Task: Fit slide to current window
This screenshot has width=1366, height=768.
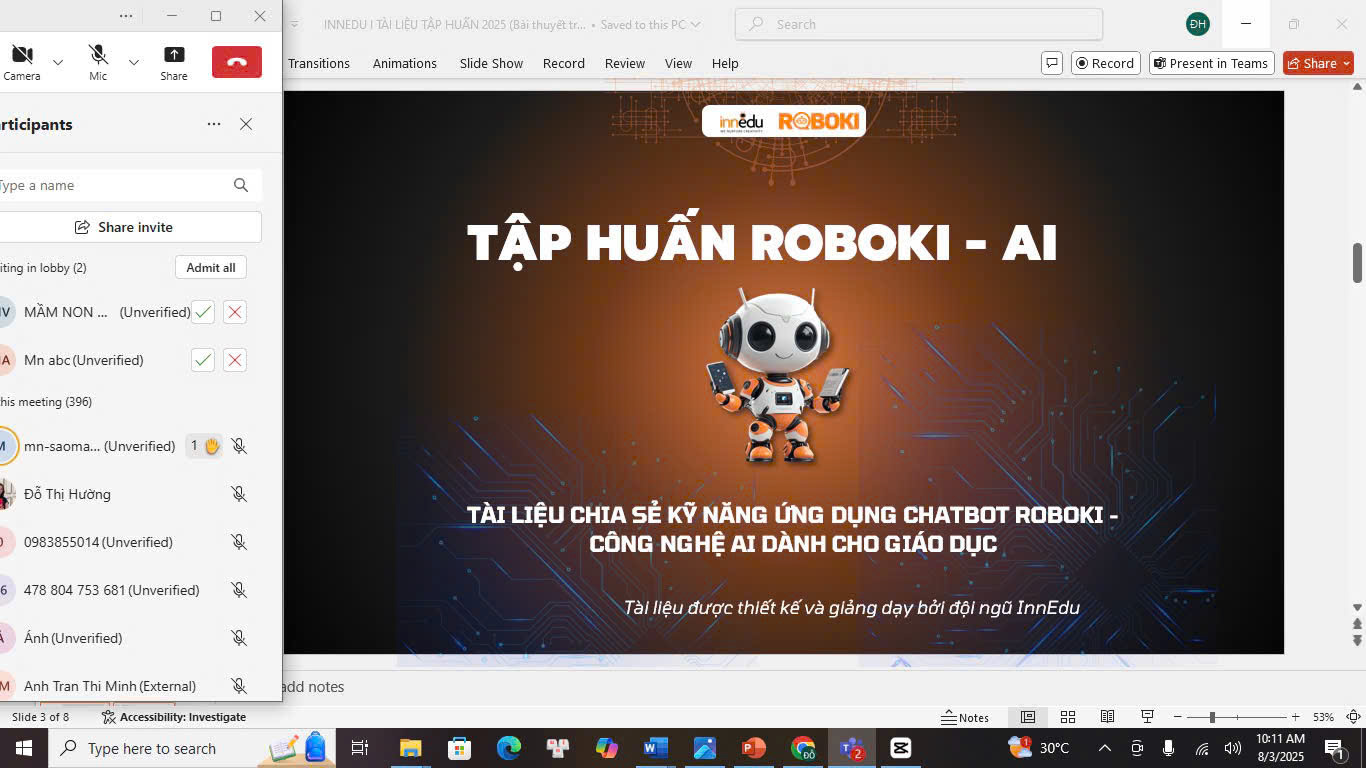Action: click(x=1353, y=717)
